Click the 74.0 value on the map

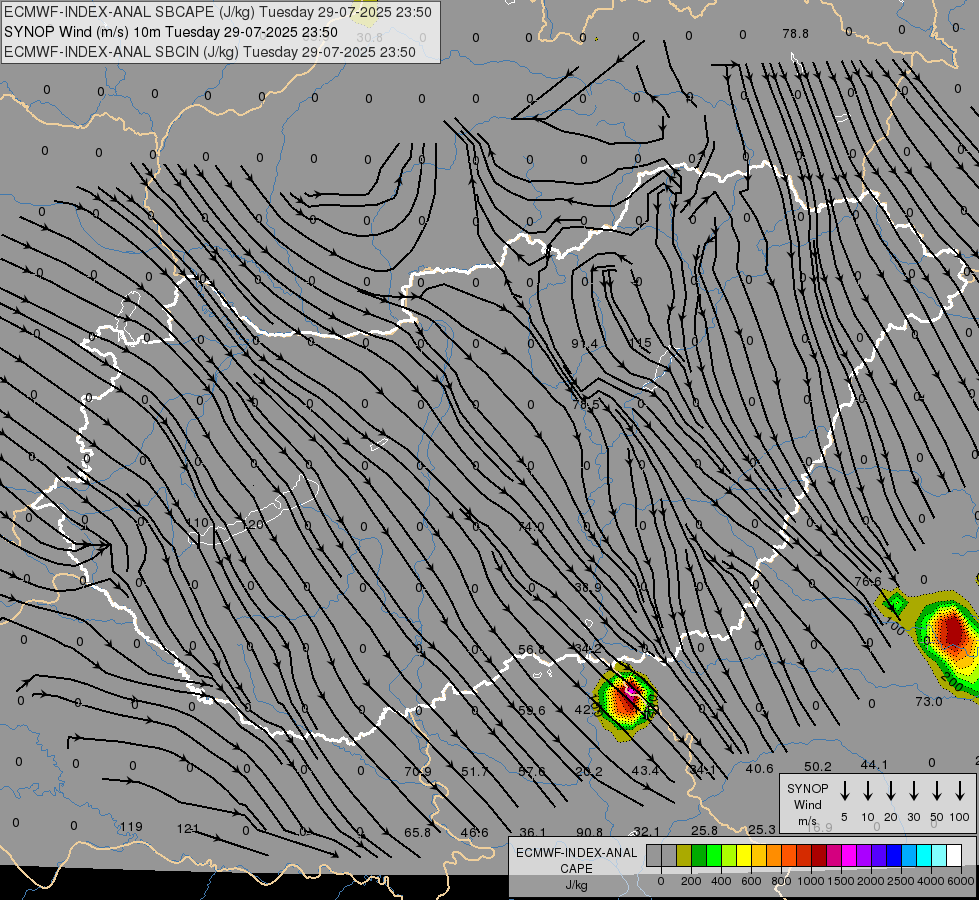tap(531, 527)
